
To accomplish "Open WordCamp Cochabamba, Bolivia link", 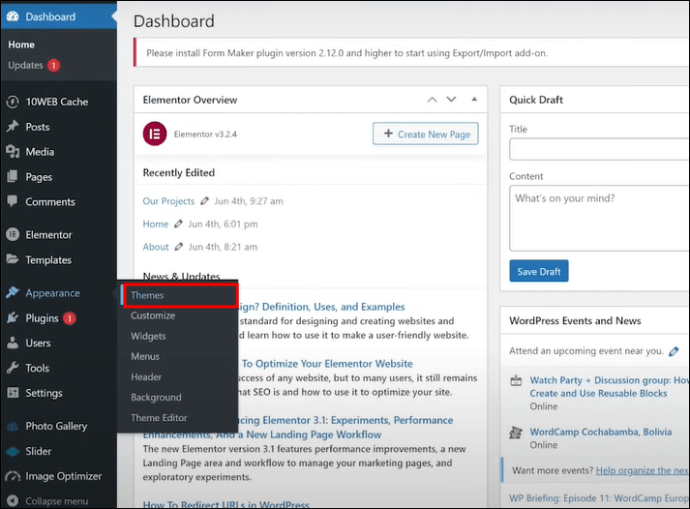I will [600, 432].
